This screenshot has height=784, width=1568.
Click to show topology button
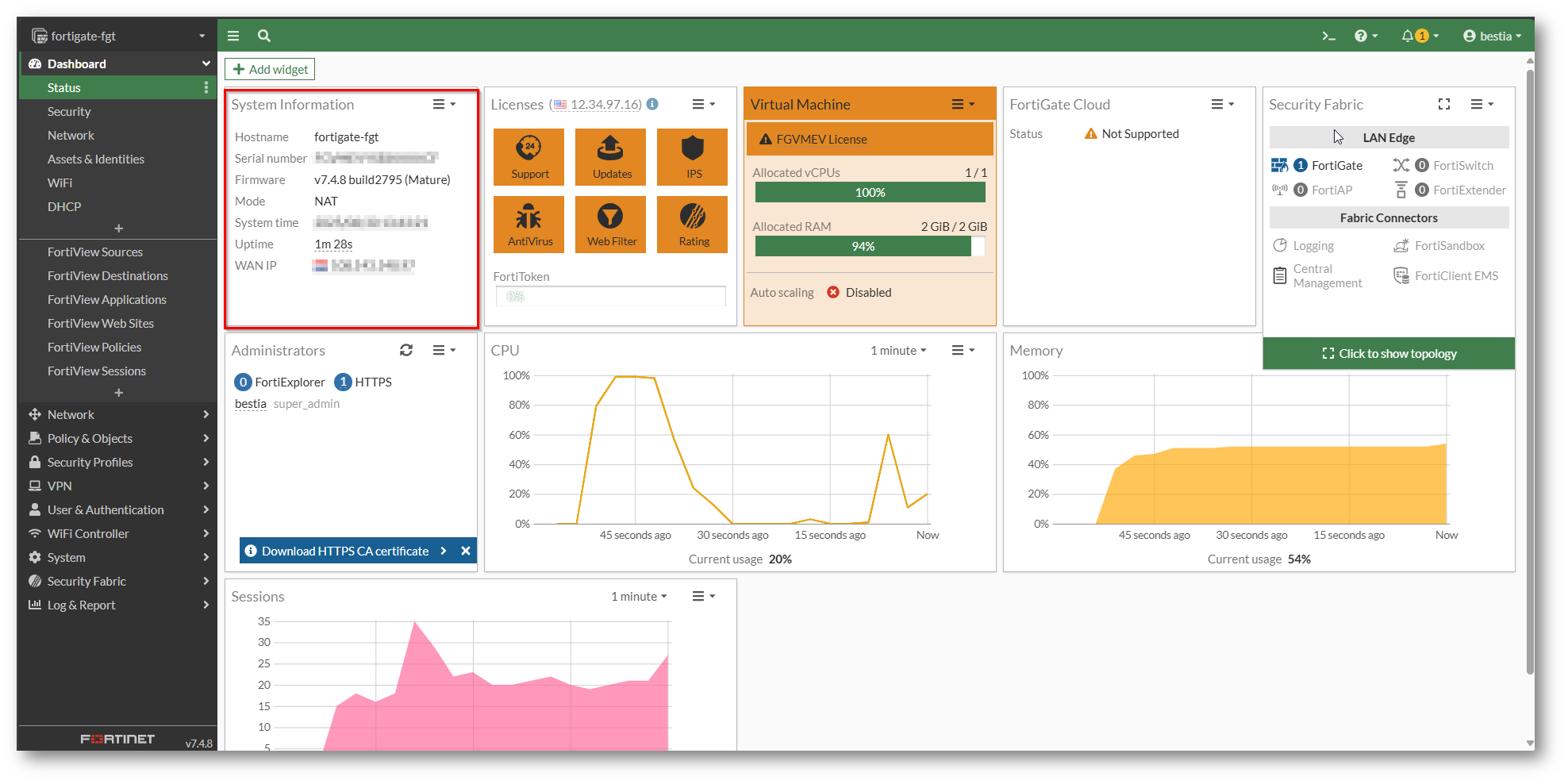[x=1389, y=353]
